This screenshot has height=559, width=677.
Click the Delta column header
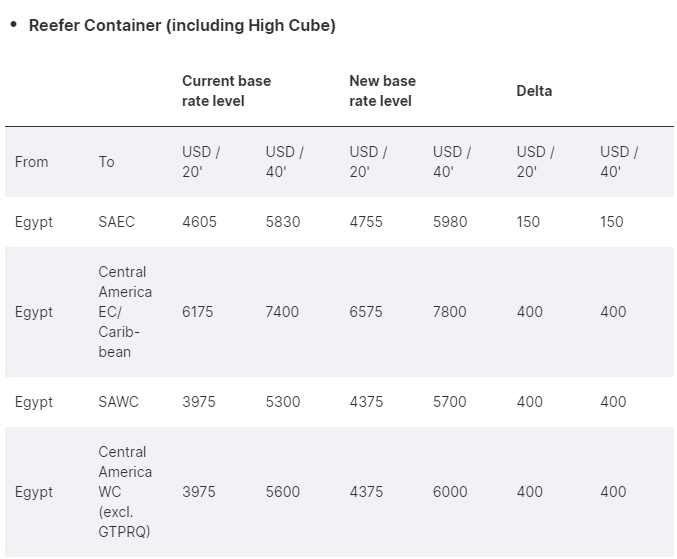(534, 91)
